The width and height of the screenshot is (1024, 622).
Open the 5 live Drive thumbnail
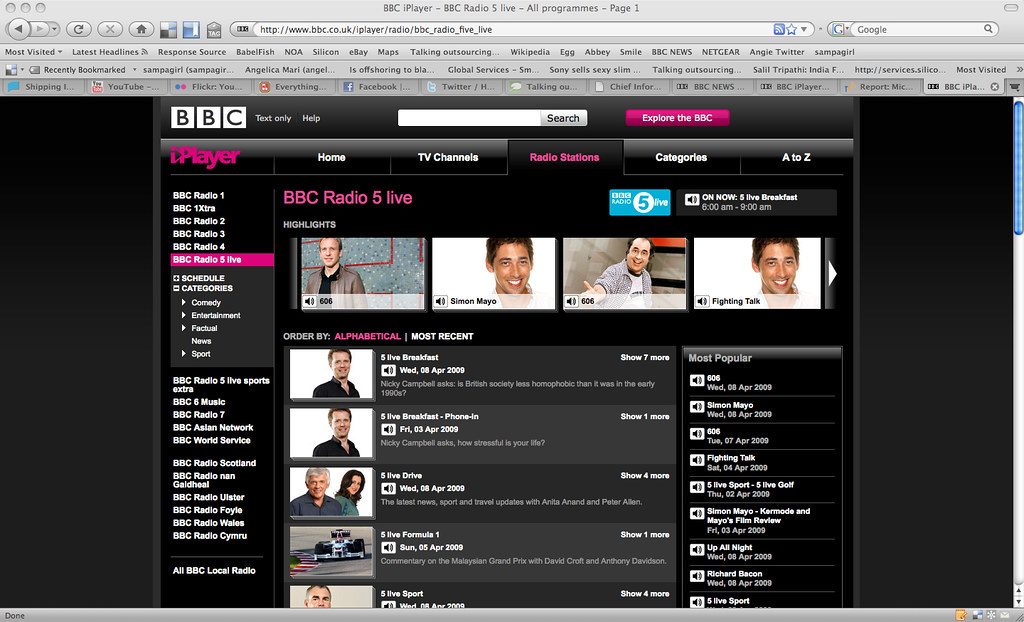(332, 492)
